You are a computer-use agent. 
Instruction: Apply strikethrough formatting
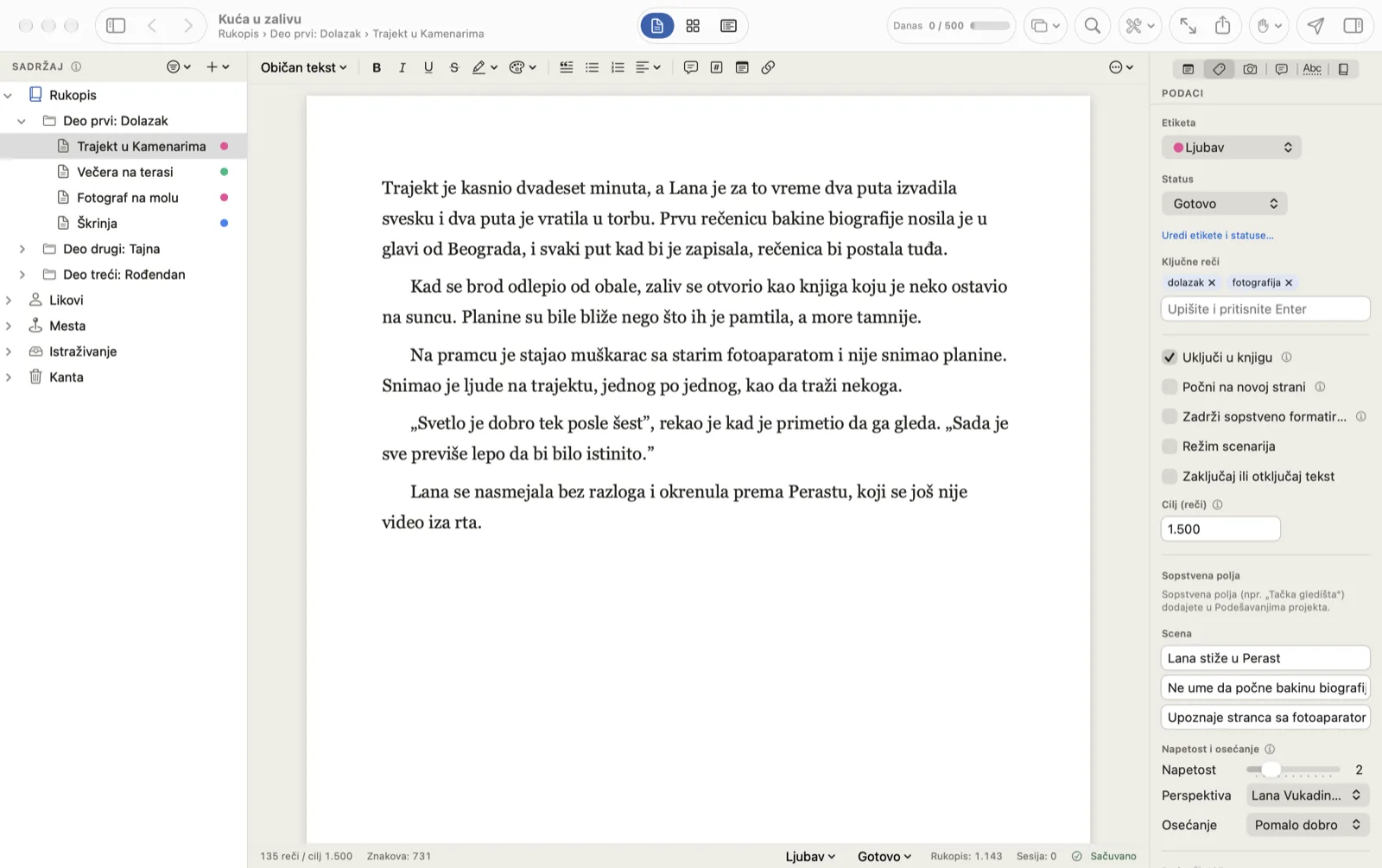454,67
